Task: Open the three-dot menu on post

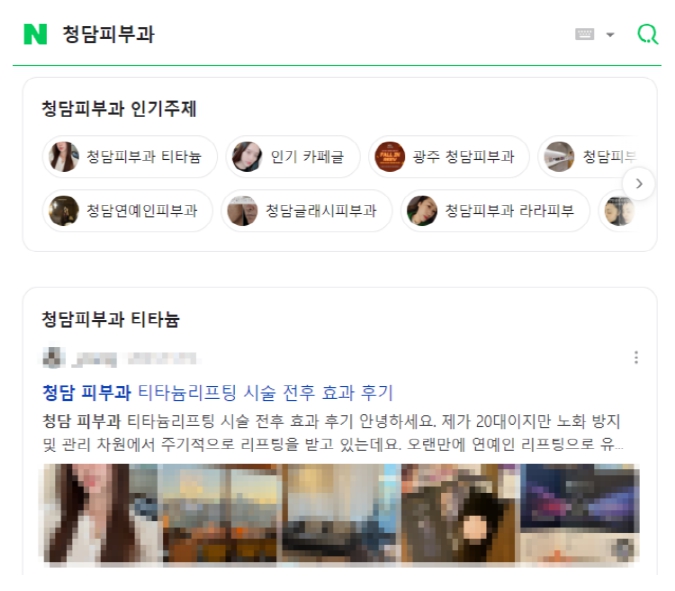Action: coord(636,357)
